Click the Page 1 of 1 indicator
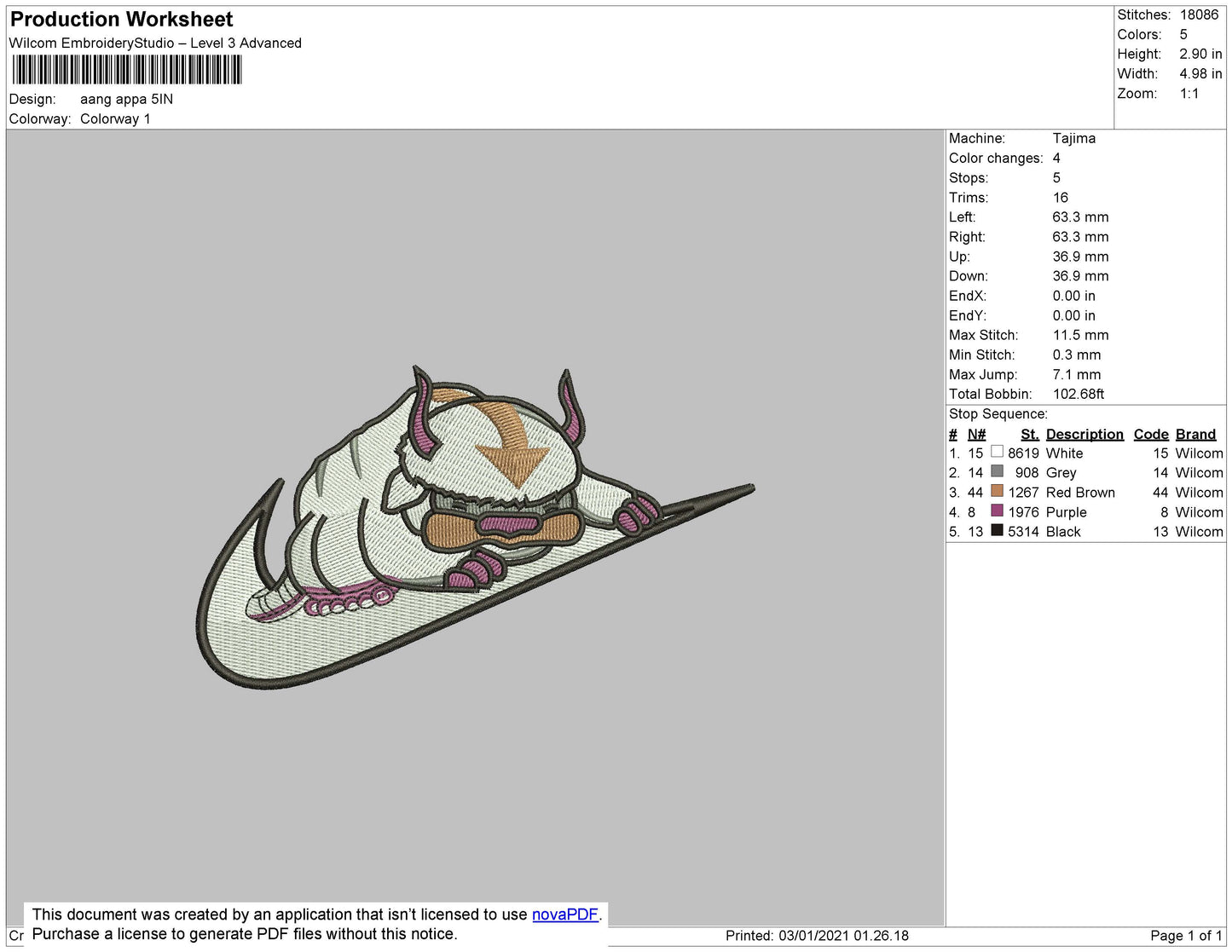Viewport: 1232px width, 952px height. (1186, 935)
